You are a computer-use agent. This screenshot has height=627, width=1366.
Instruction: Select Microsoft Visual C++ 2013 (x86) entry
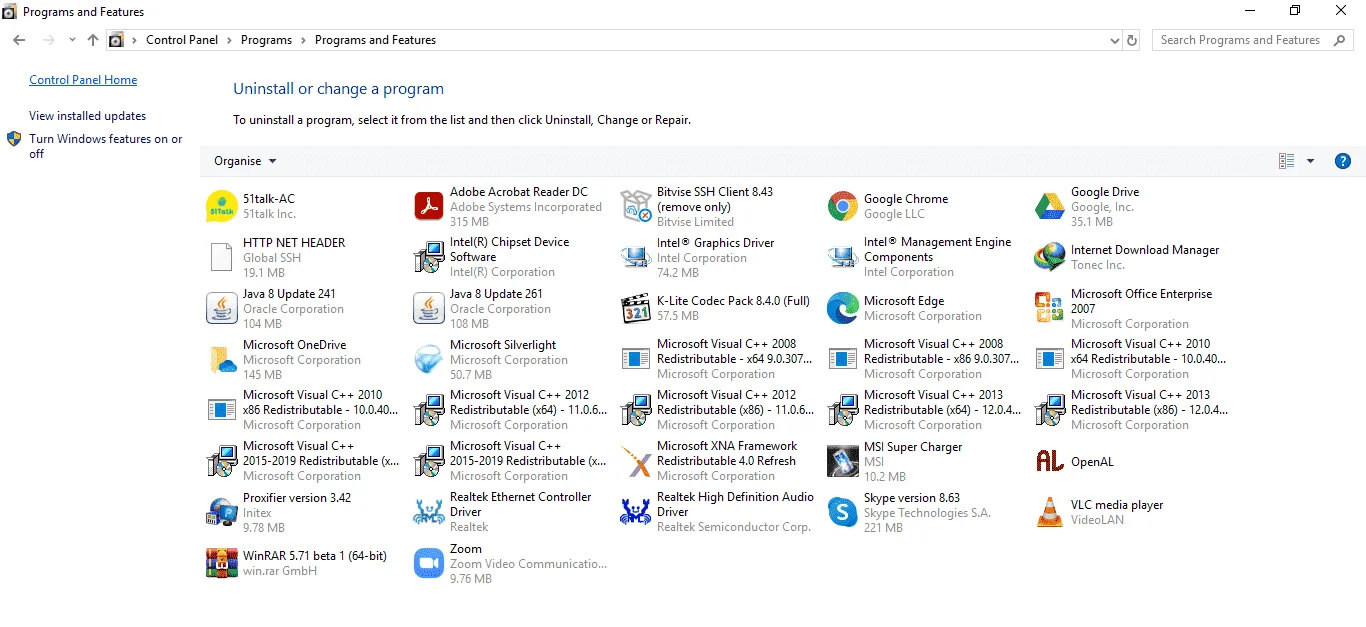click(1131, 410)
